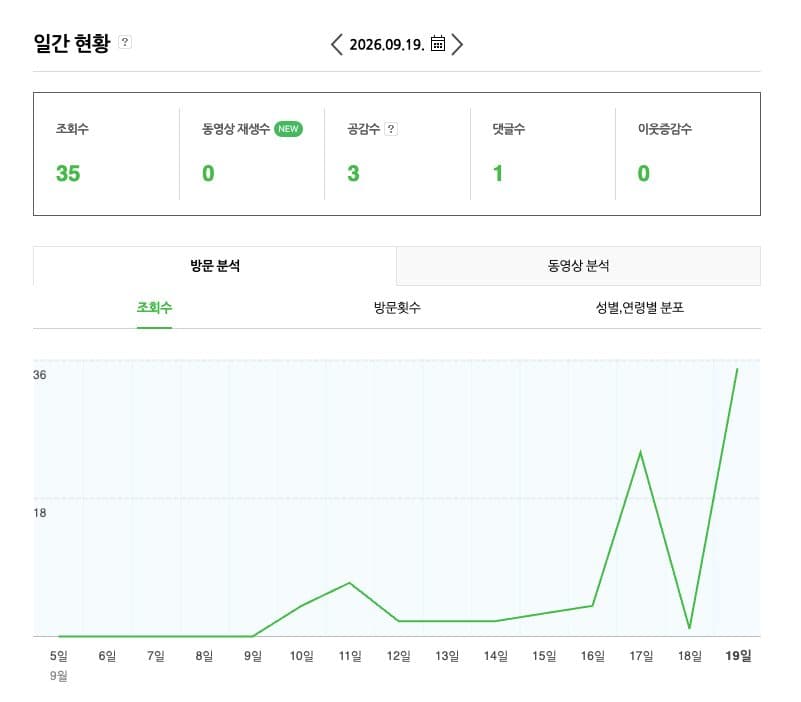The height and width of the screenshot is (702, 801).
Task: Switch to the 방문 분석 tab
Action: (215, 266)
